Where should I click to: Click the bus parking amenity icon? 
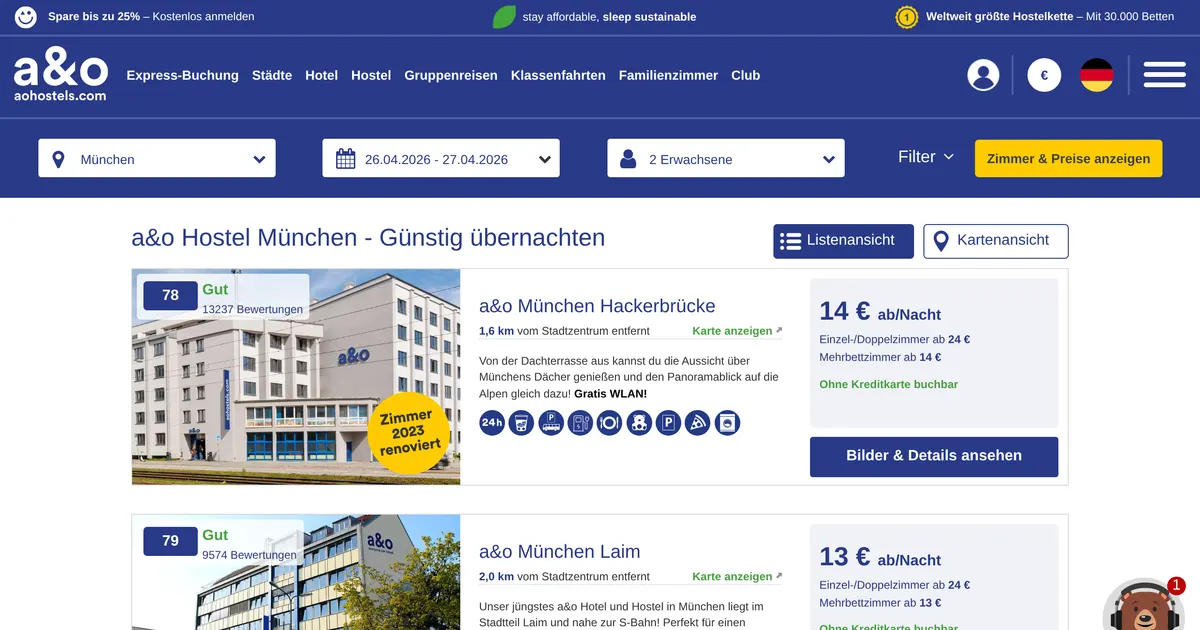point(551,423)
